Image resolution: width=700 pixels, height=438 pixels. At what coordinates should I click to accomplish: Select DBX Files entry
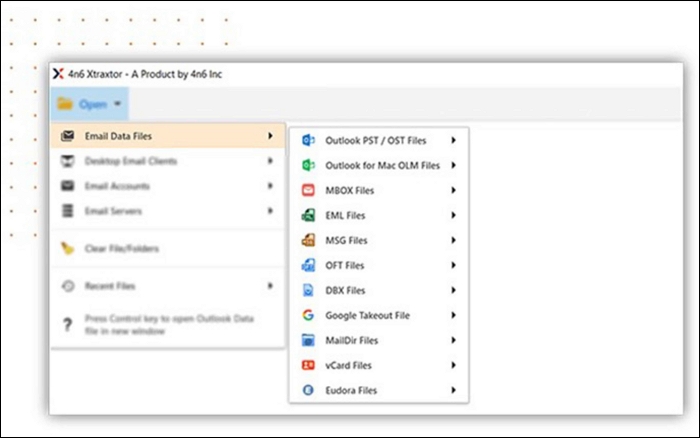click(x=379, y=291)
